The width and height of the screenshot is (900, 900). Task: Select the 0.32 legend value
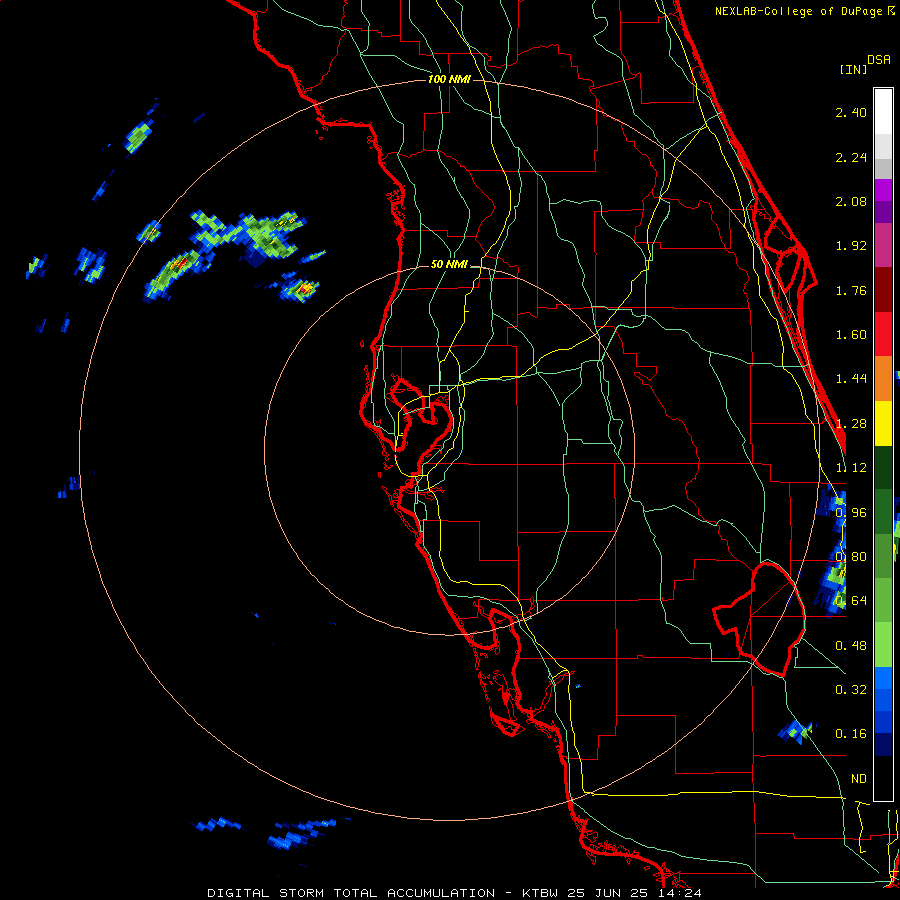coord(851,689)
